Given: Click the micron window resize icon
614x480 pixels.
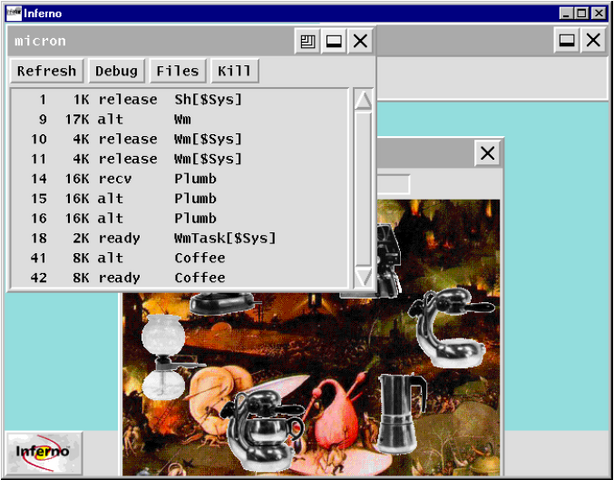Looking at the screenshot, I should pos(307,41).
